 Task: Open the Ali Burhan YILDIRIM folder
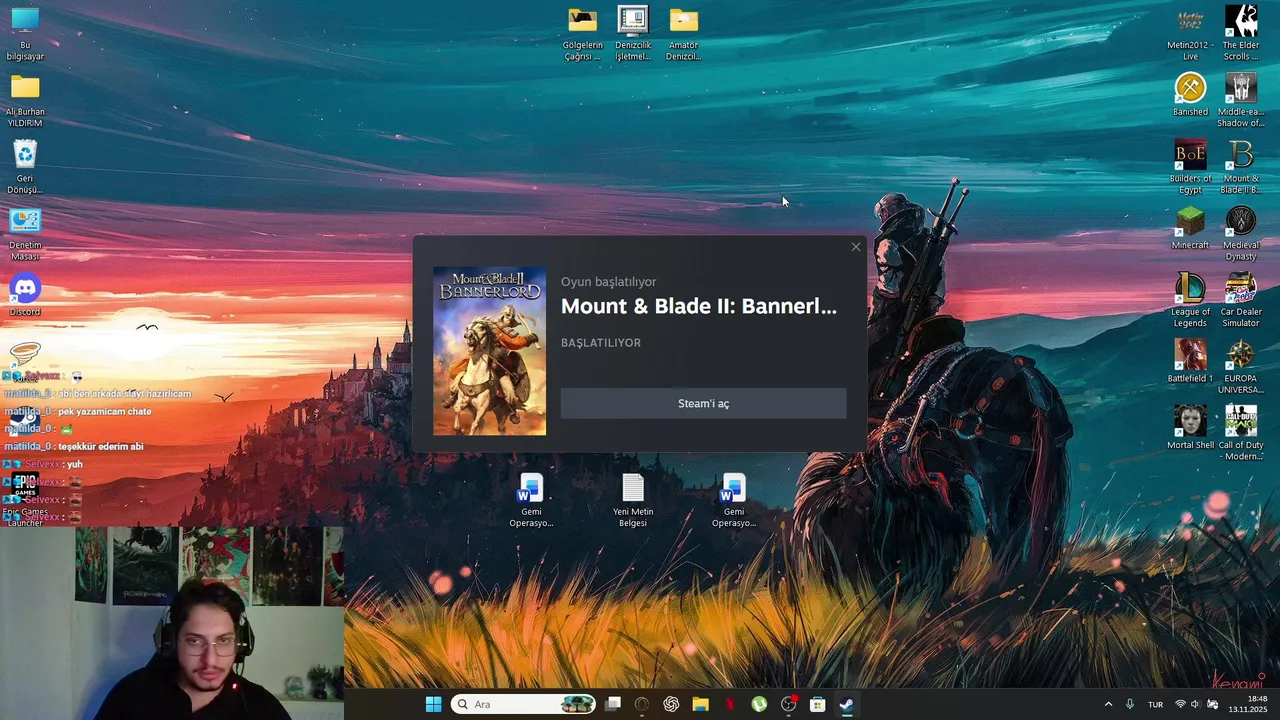25,101
